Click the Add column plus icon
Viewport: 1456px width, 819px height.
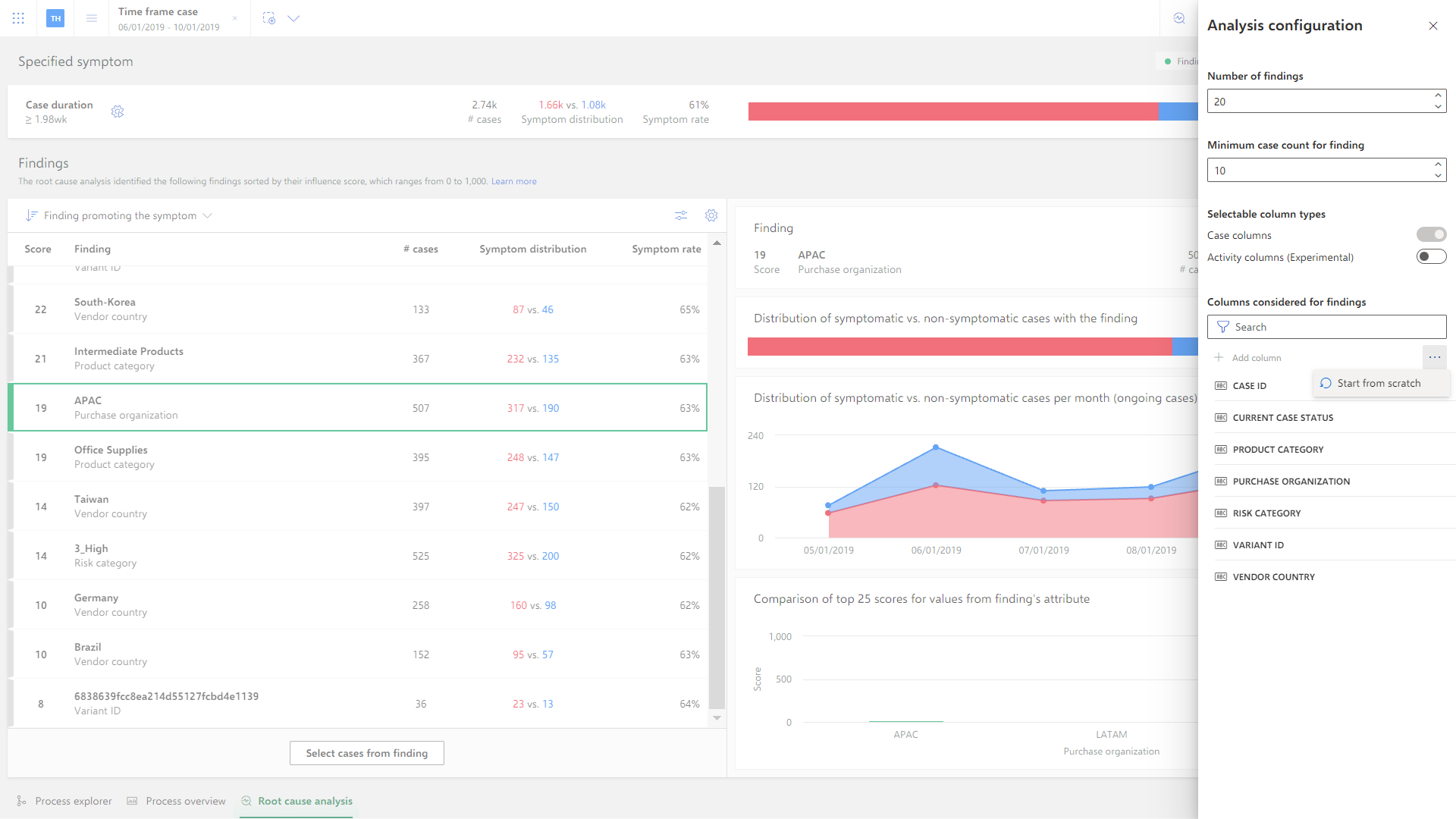(x=1219, y=357)
